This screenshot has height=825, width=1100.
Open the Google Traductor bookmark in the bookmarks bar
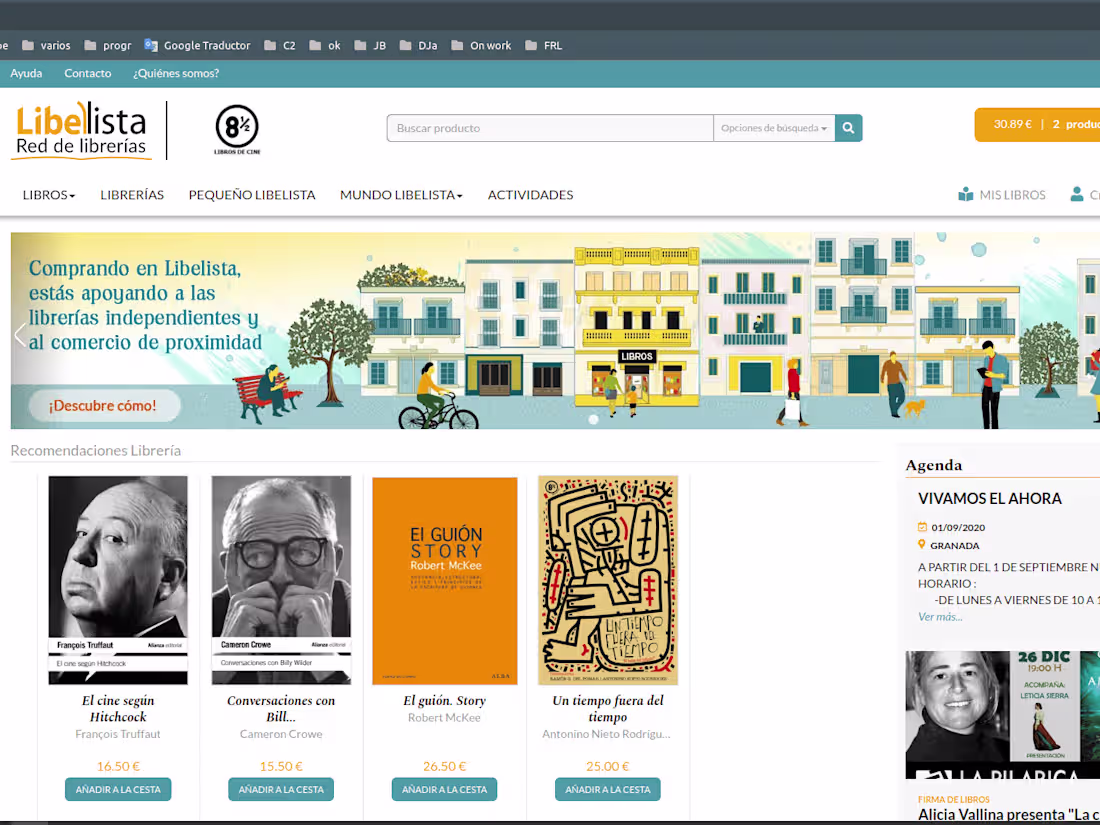(x=197, y=45)
